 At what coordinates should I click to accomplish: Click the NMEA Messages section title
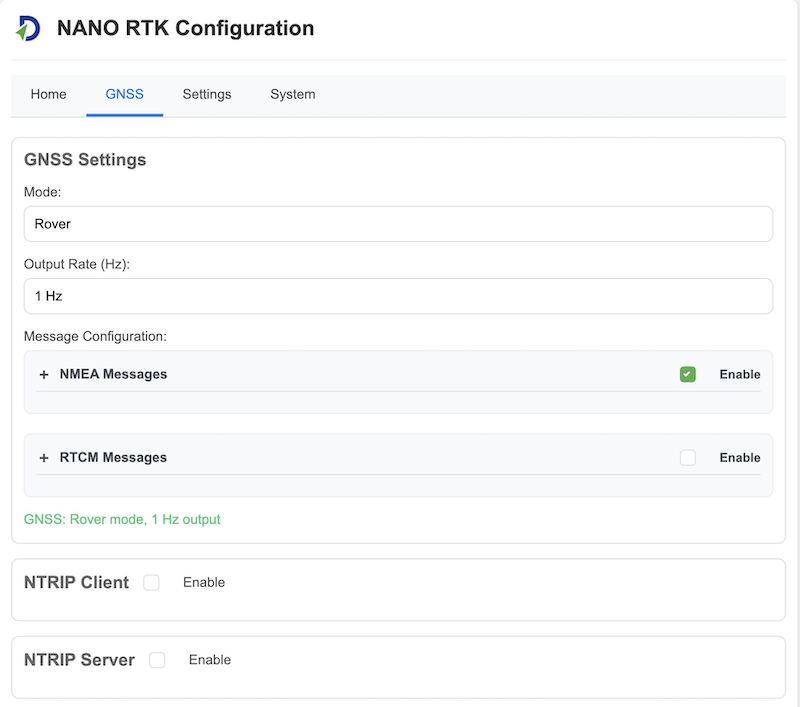pyautogui.click(x=113, y=374)
